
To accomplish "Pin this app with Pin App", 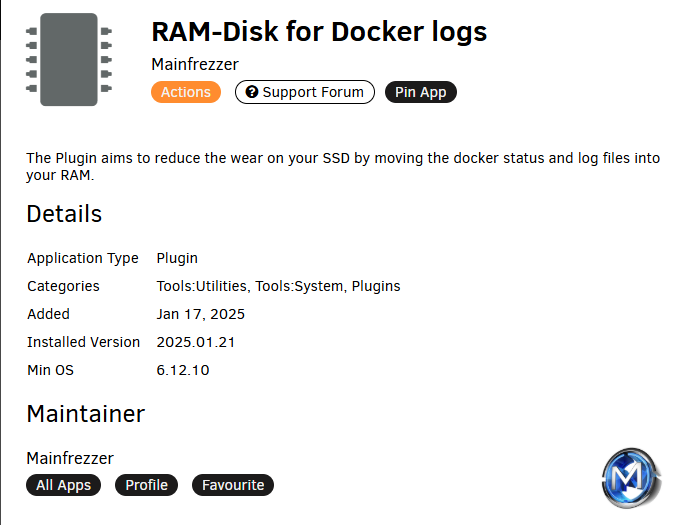I will click(421, 92).
